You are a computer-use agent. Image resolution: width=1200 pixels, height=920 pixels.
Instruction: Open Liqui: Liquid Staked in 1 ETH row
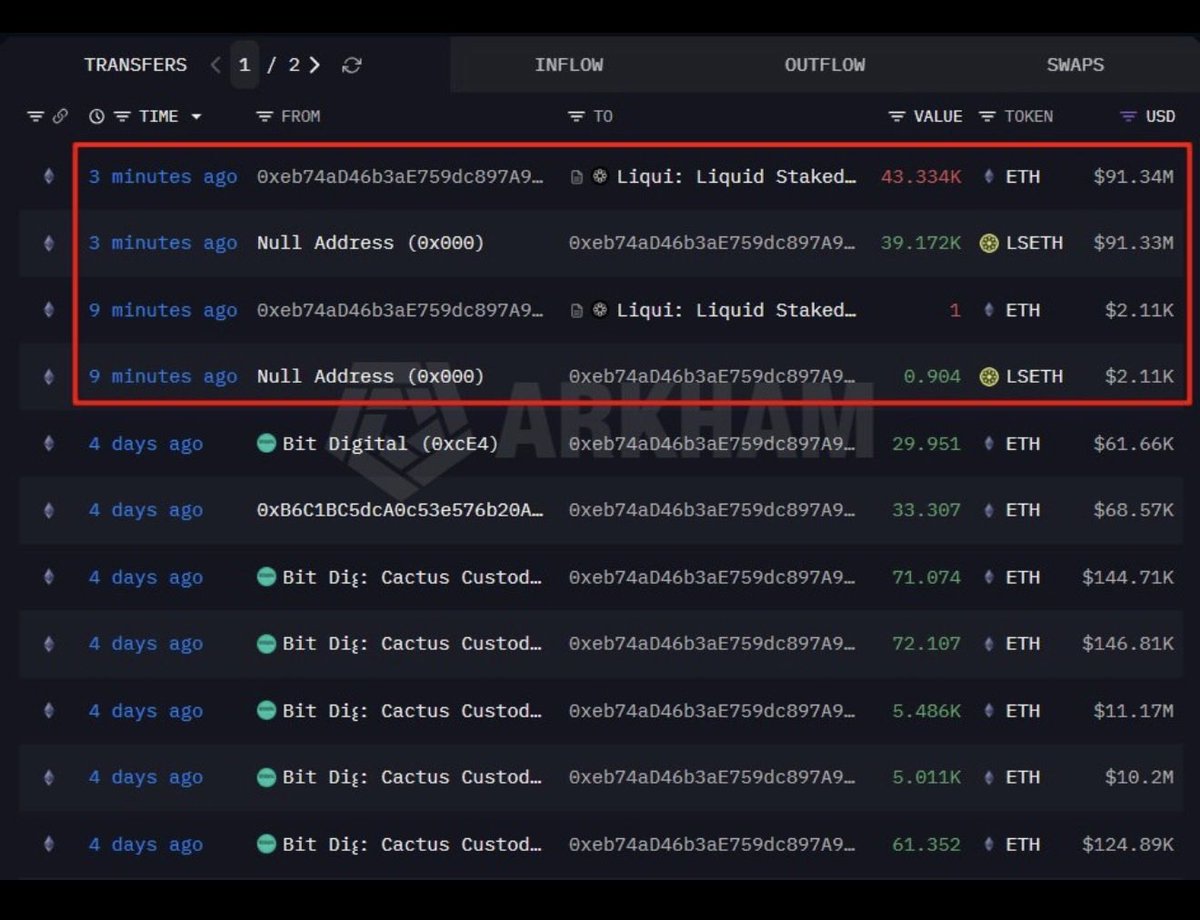(736, 310)
